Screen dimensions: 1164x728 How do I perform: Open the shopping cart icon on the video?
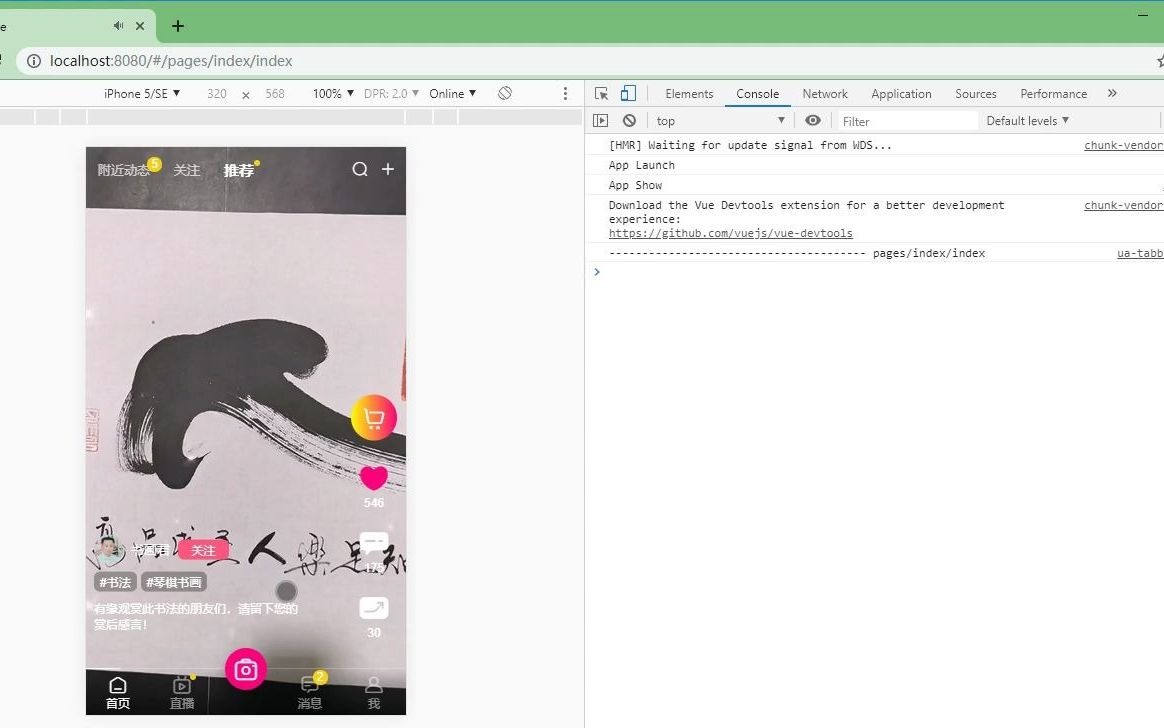click(x=373, y=417)
